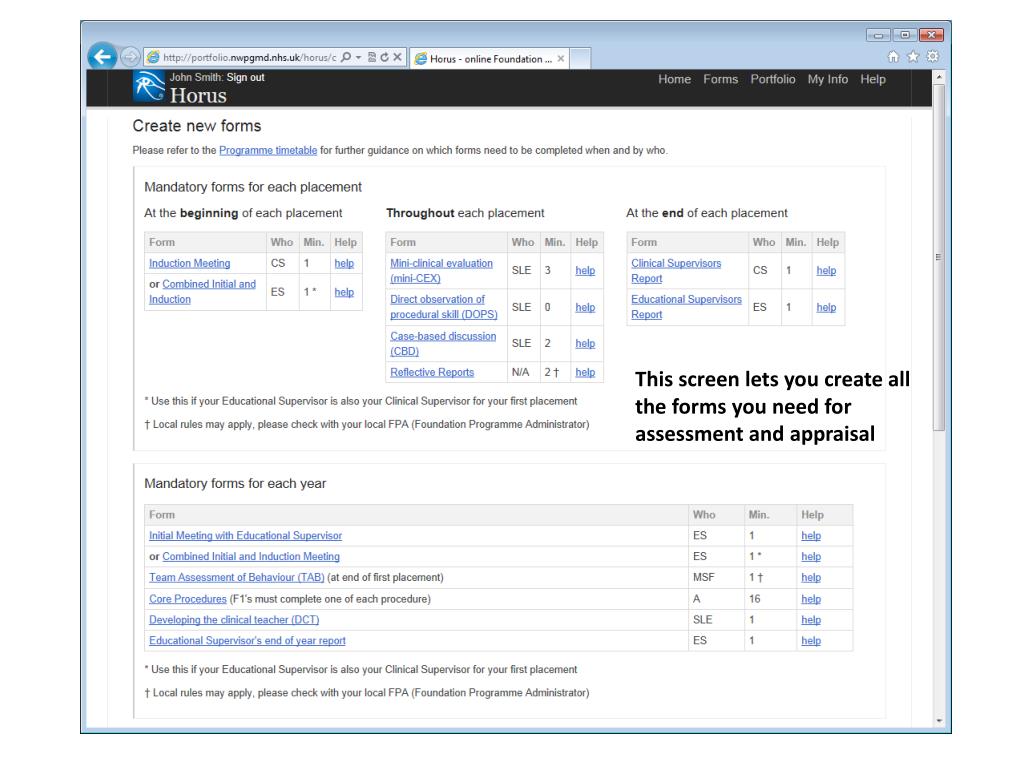Click the Horus eye logo
The height and width of the screenshot is (768, 1024).
tap(149, 87)
